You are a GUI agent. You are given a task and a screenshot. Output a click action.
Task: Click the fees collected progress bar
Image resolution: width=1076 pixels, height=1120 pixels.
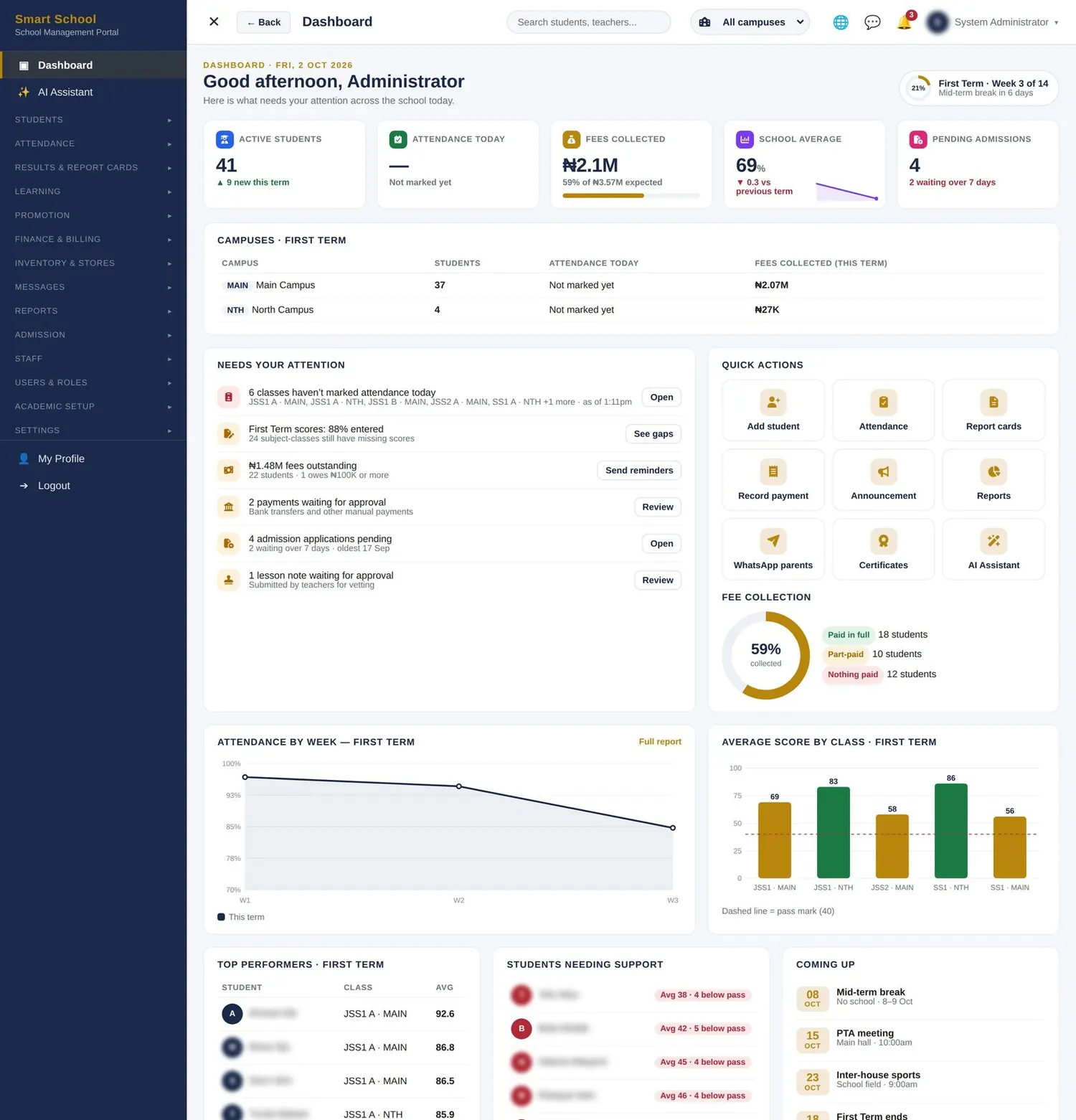[631, 196]
